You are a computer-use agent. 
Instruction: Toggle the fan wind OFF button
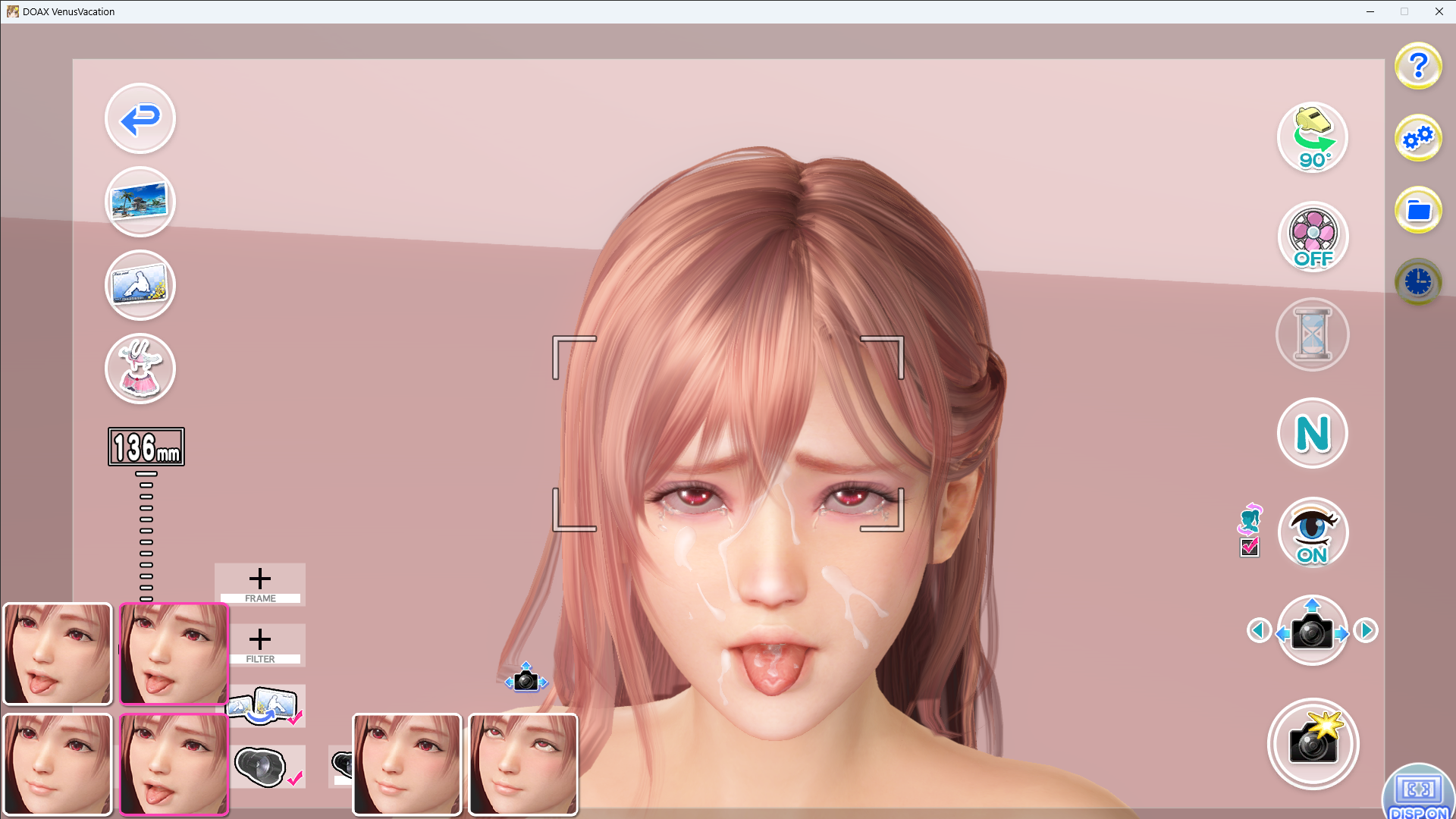pos(1313,237)
